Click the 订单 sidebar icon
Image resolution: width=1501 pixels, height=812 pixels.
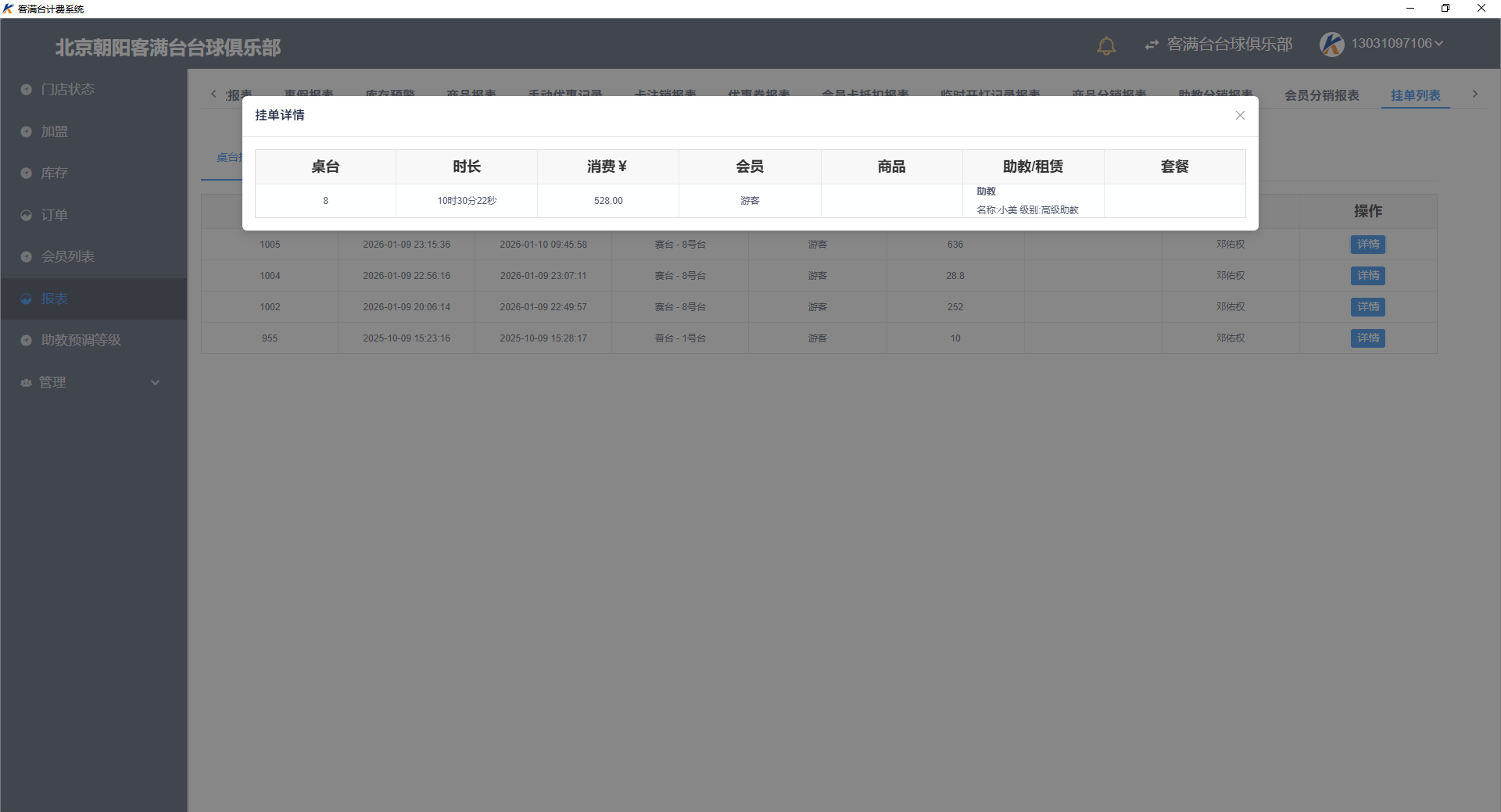[x=26, y=215]
